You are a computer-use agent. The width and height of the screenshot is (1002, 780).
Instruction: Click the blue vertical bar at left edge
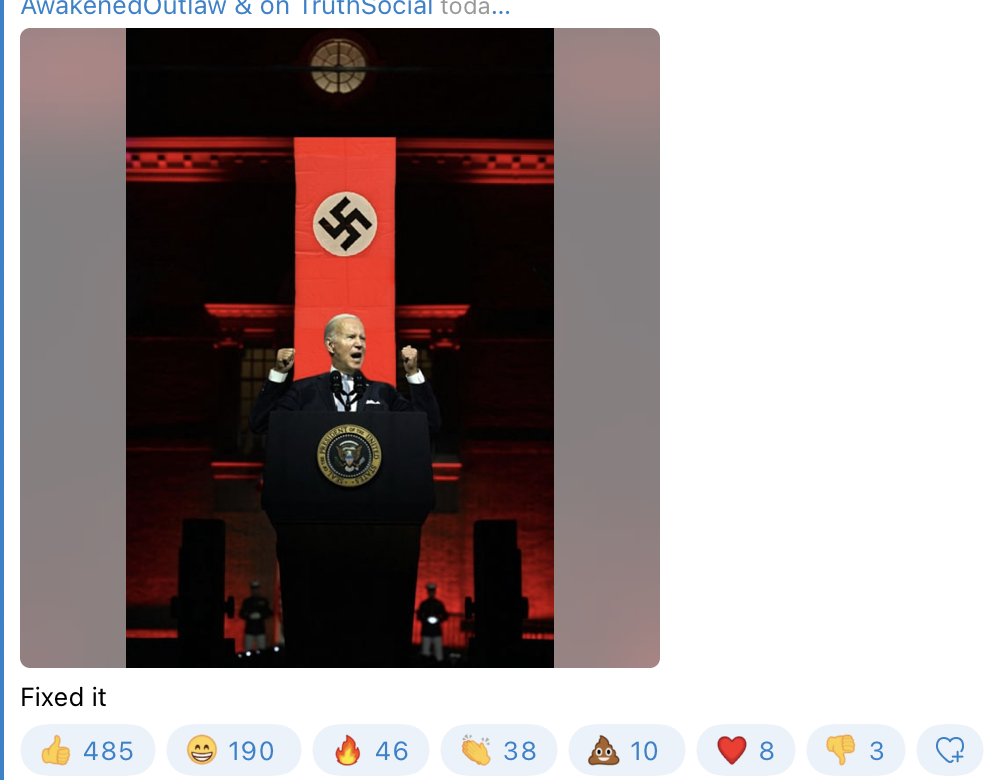pyautogui.click(x=2, y=390)
